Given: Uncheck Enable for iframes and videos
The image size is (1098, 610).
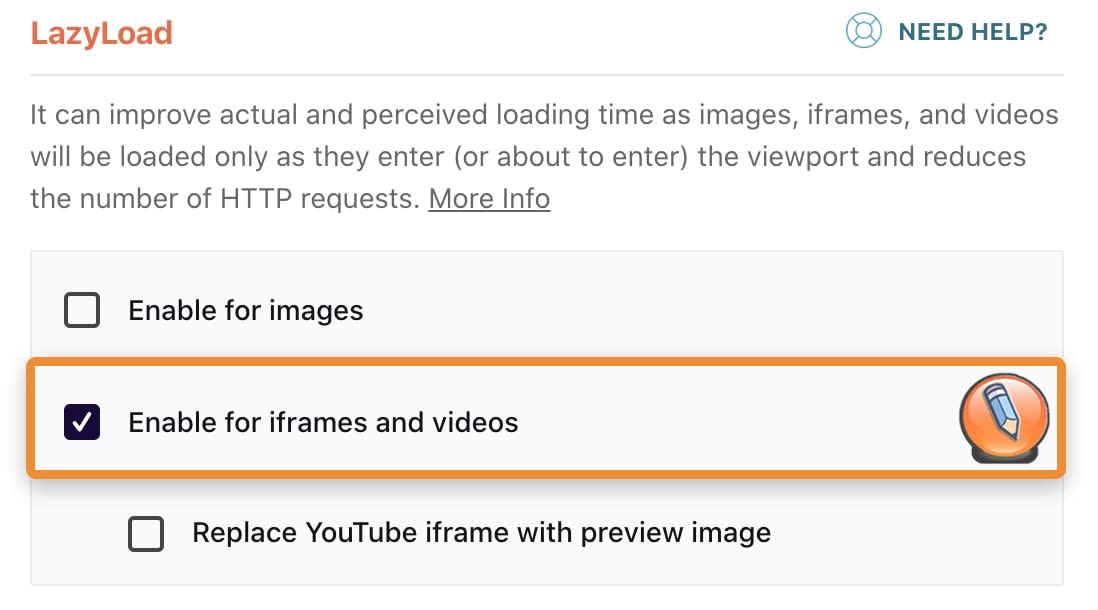Looking at the screenshot, I should click(x=82, y=421).
